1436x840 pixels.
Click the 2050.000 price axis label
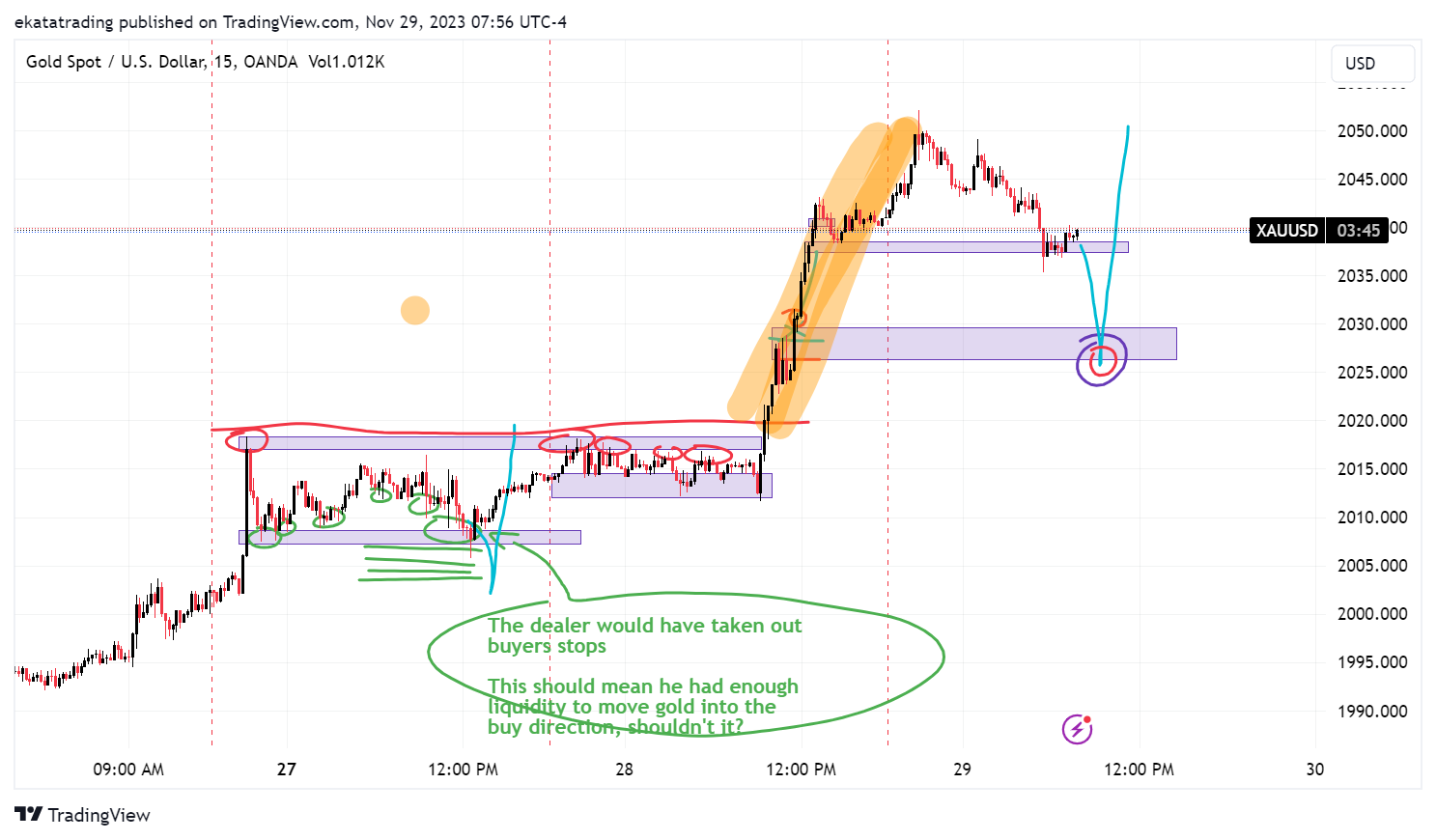click(1372, 131)
